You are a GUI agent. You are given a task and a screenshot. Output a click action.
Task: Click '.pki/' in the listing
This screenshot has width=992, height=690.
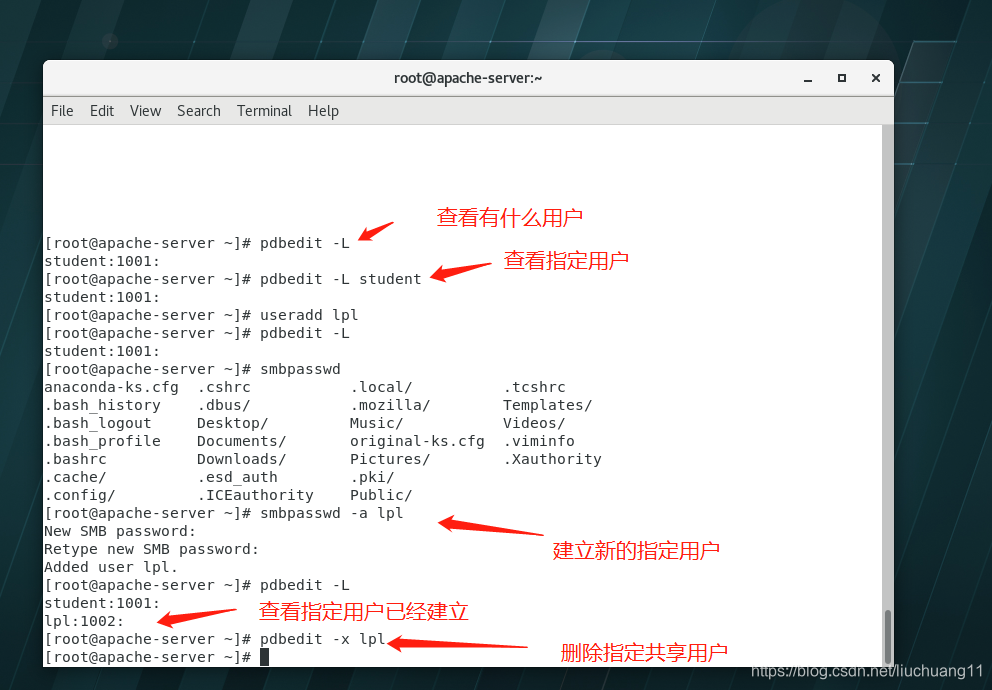tap(372, 477)
